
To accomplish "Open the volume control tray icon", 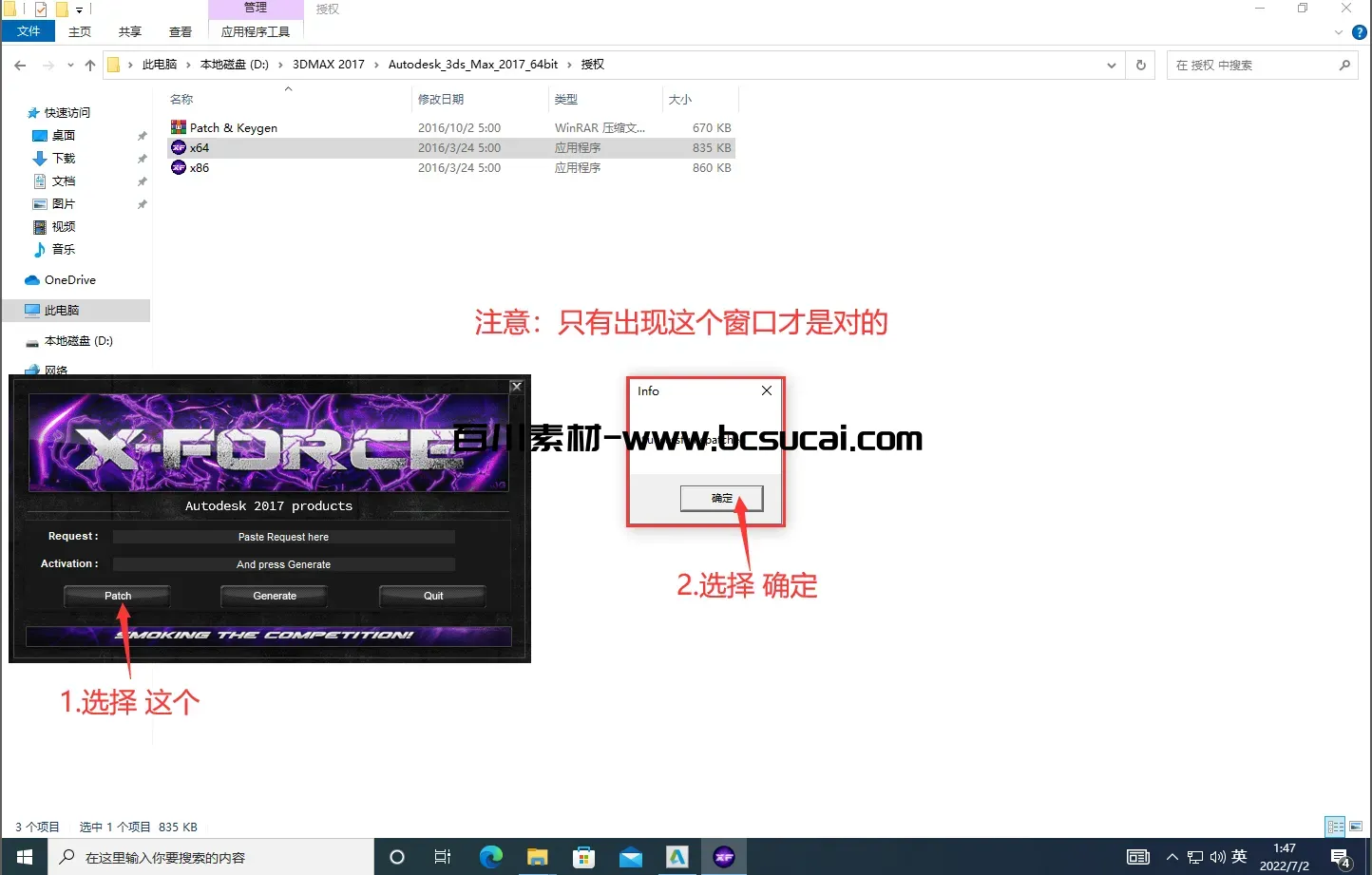I will click(x=1217, y=857).
